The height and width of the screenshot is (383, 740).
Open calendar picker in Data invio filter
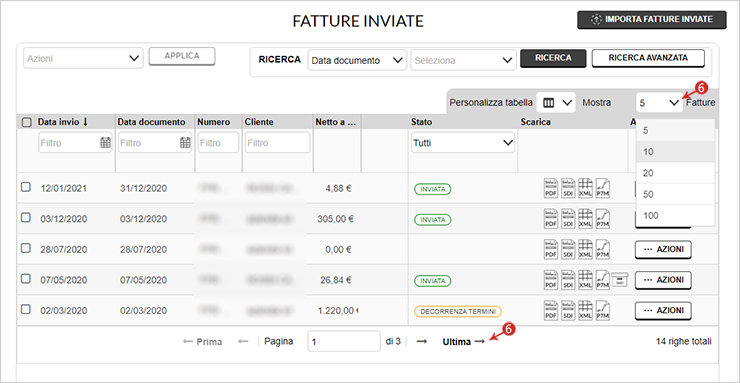point(105,142)
